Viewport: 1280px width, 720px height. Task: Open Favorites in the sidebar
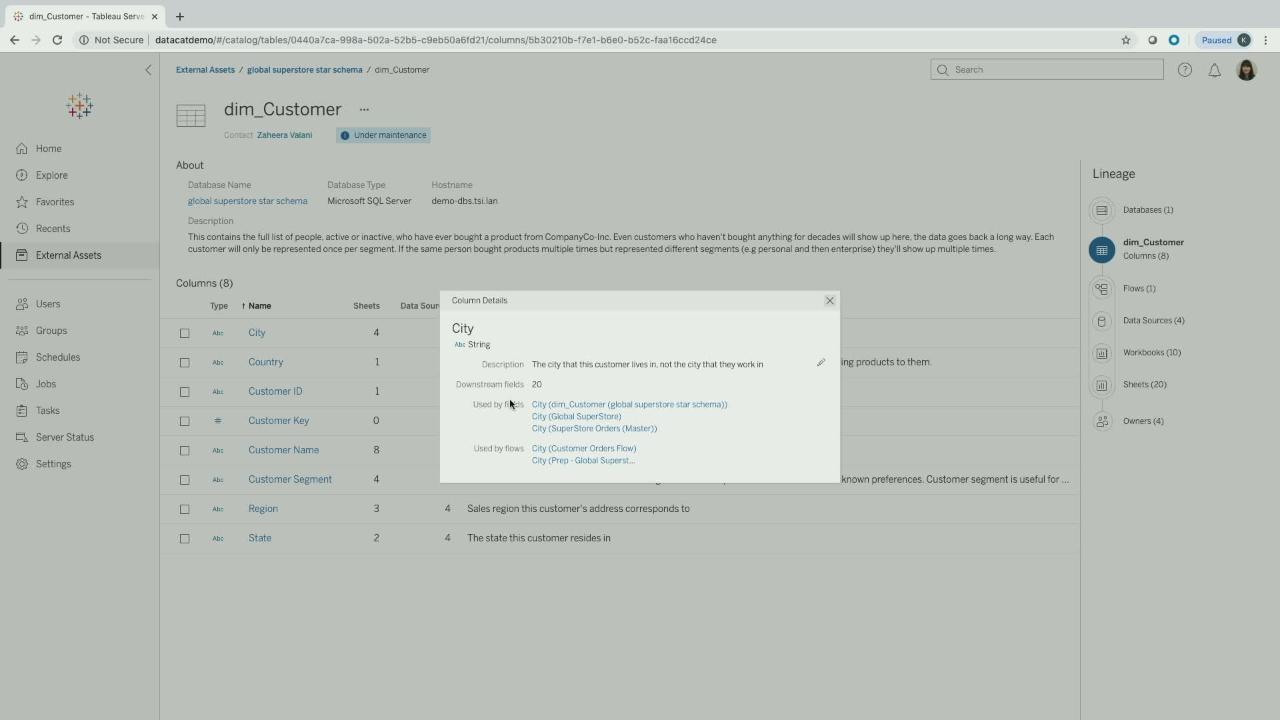(x=54, y=202)
